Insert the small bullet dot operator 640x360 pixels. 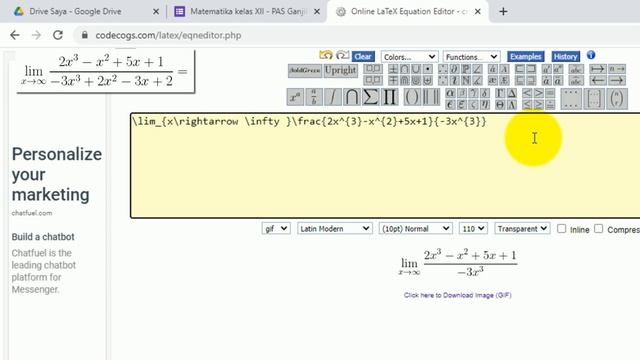point(427,69)
